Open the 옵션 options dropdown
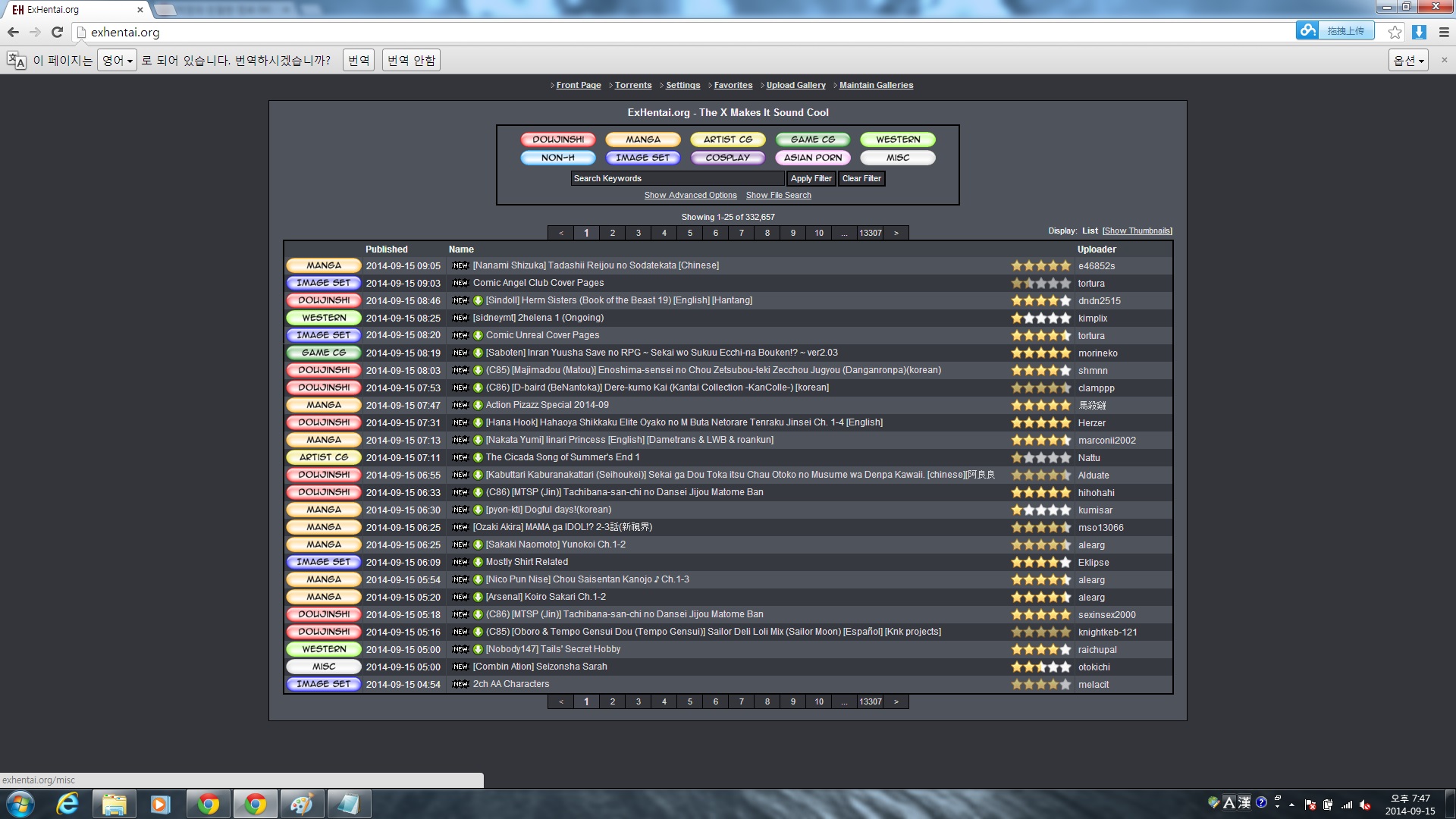 pyautogui.click(x=1409, y=61)
